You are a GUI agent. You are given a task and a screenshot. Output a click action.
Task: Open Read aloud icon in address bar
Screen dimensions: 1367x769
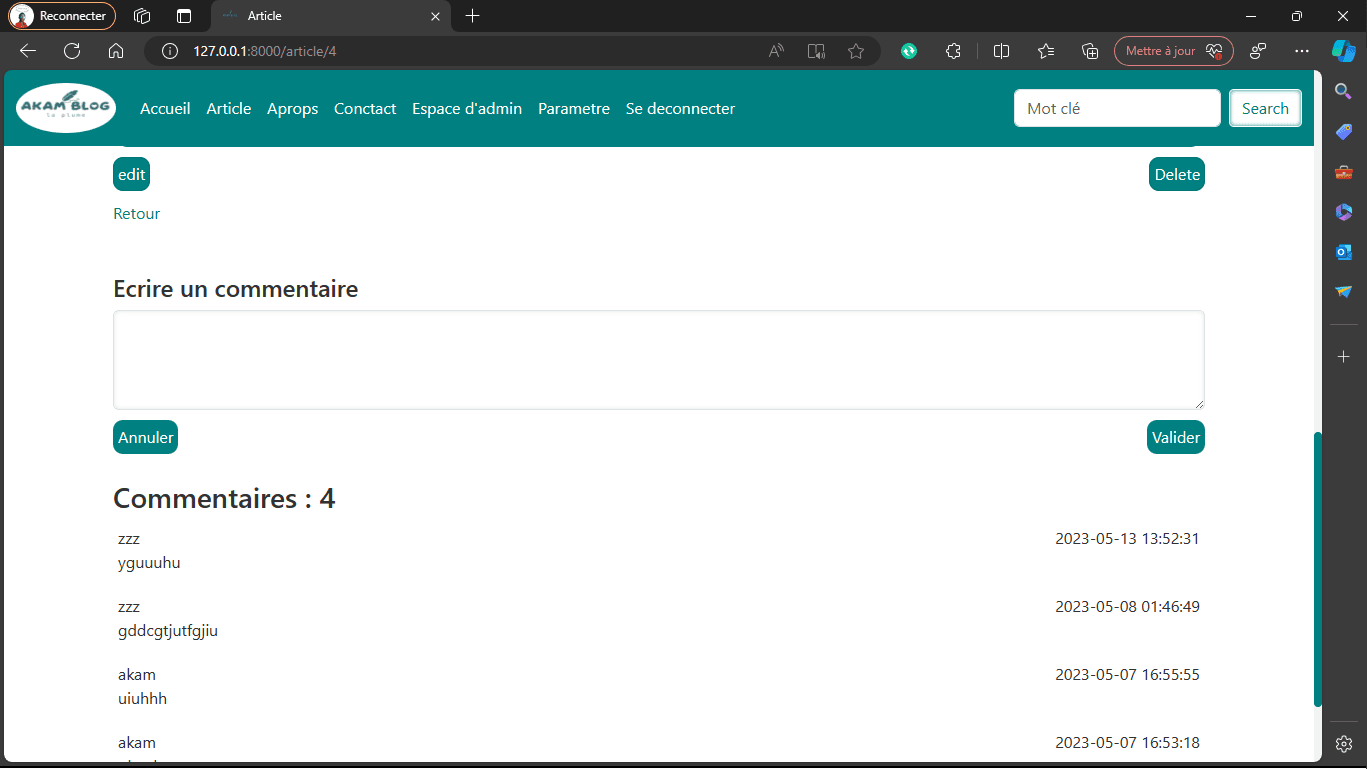coord(777,51)
